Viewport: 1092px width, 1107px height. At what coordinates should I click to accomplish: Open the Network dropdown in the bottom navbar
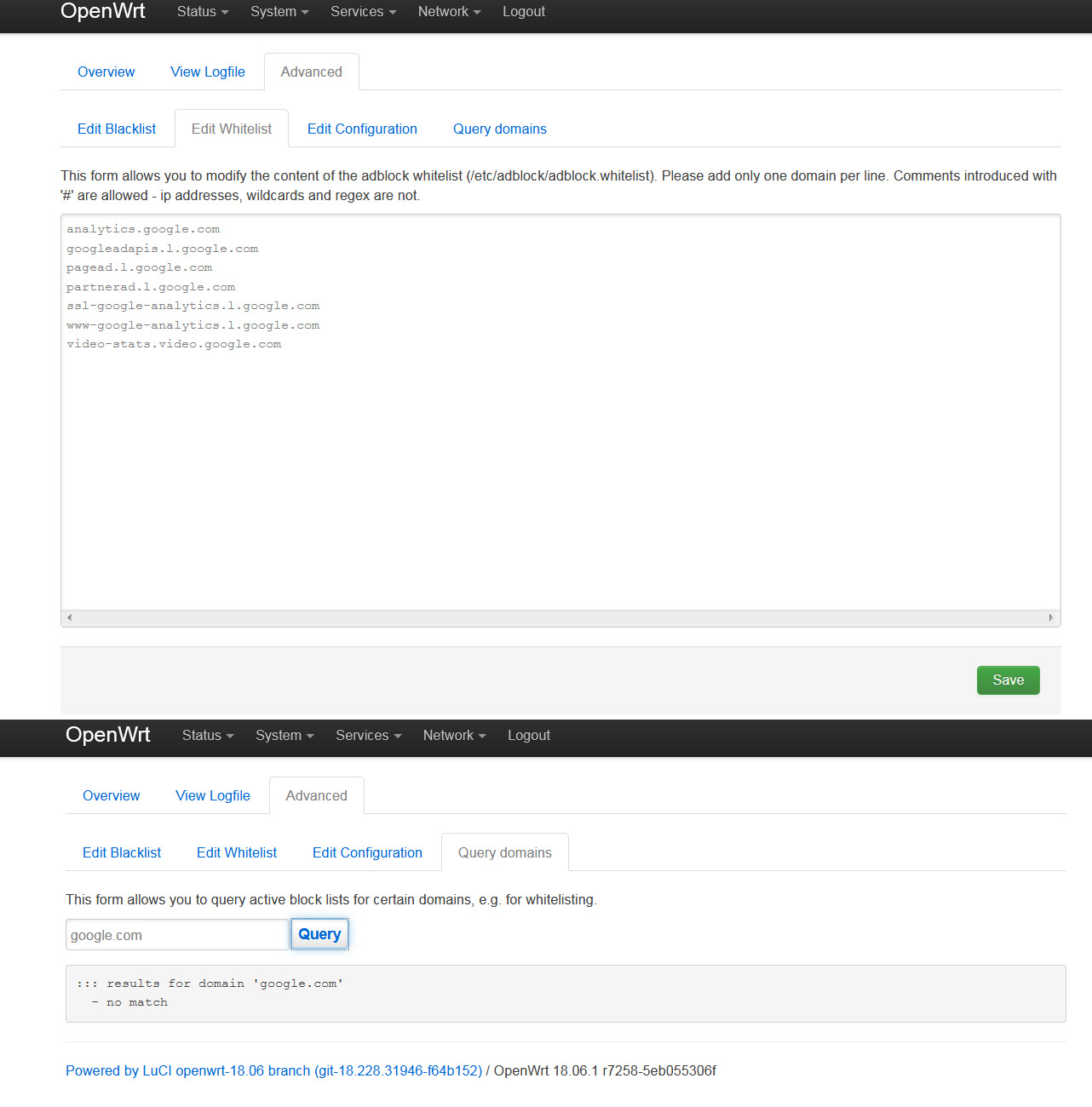(455, 736)
